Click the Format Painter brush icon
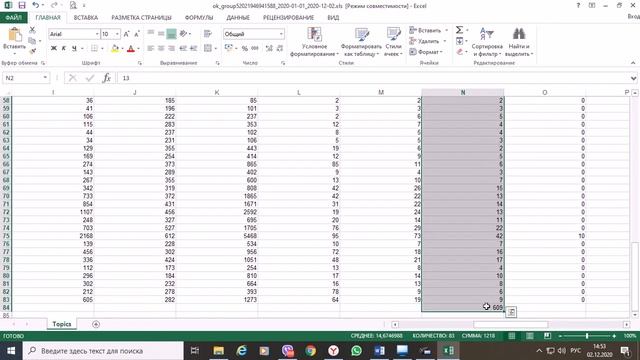The image size is (640, 360). pyautogui.click(x=32, y=51)
